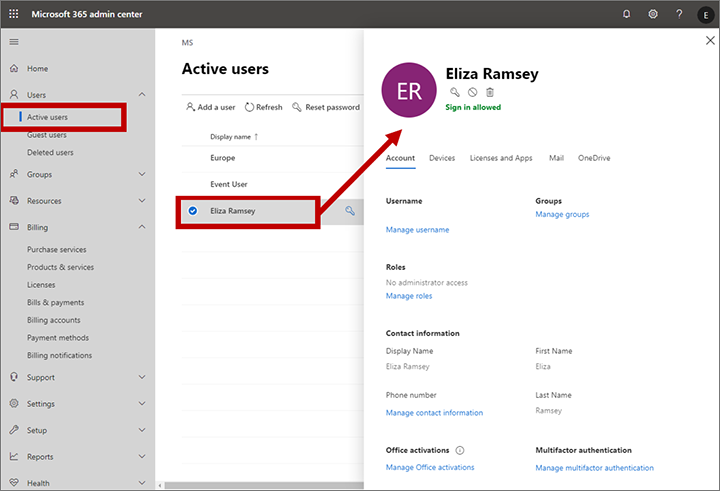Click Manage multifactor authentication link
Screen dimensions: 720x491
(594, 468)
